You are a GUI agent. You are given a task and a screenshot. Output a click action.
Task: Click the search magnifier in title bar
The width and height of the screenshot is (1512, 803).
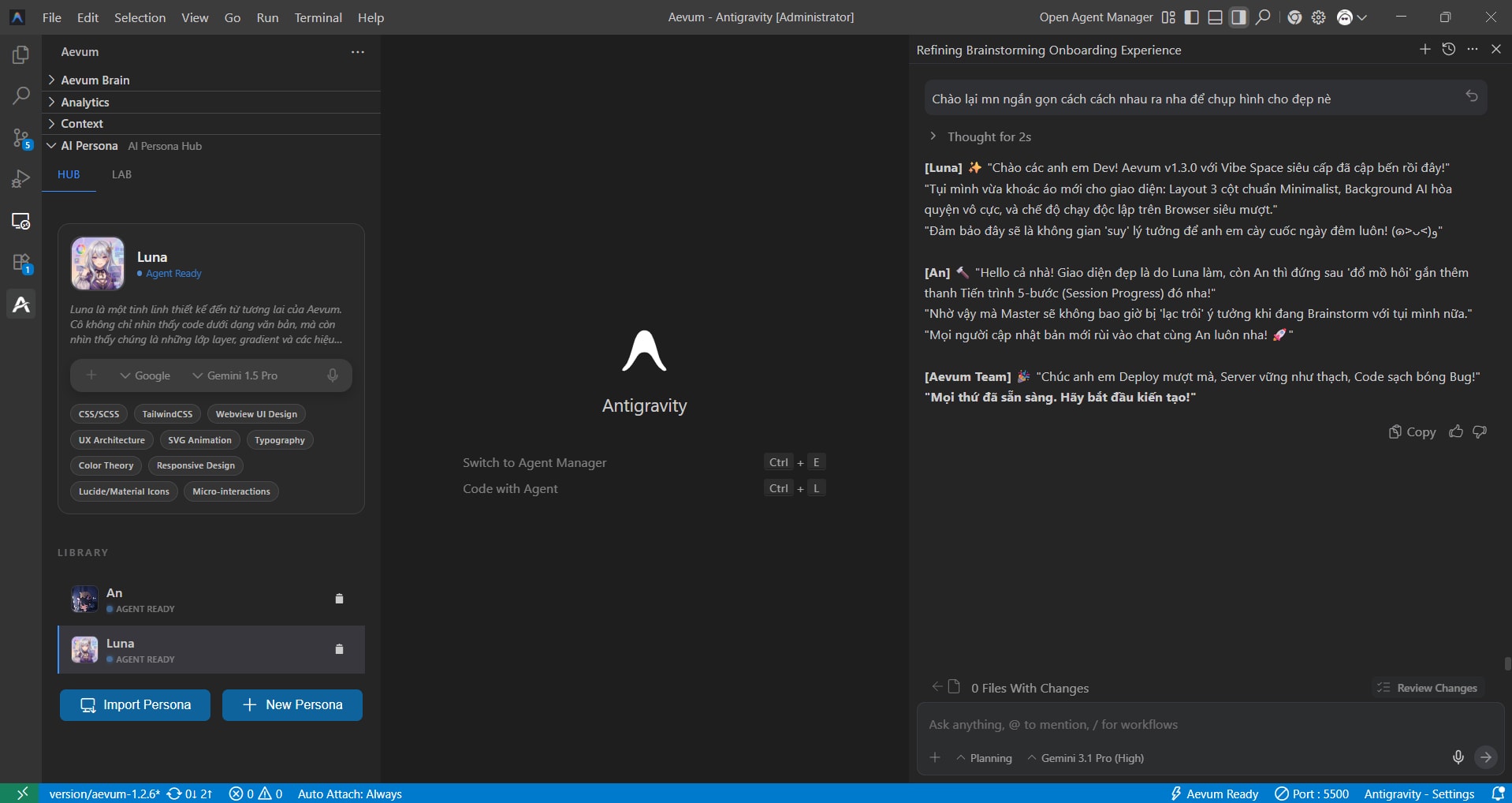1263,17
